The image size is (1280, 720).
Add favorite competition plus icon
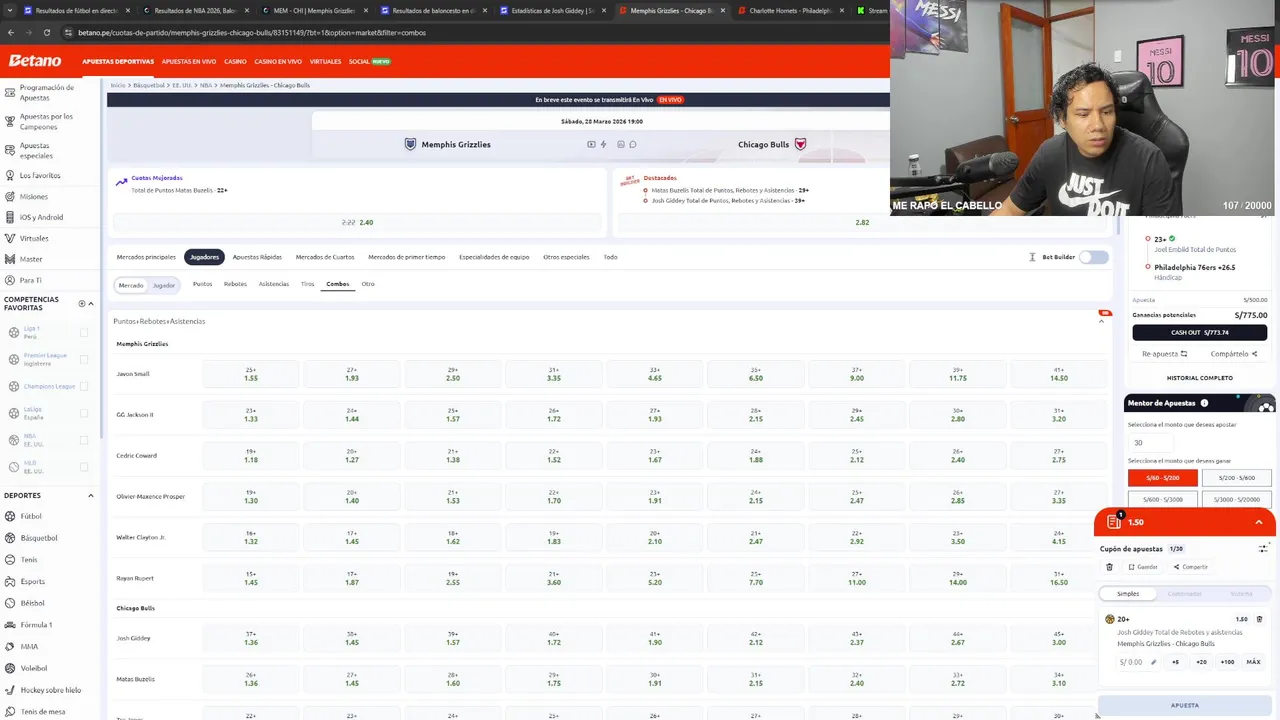(x=82, y=303)
